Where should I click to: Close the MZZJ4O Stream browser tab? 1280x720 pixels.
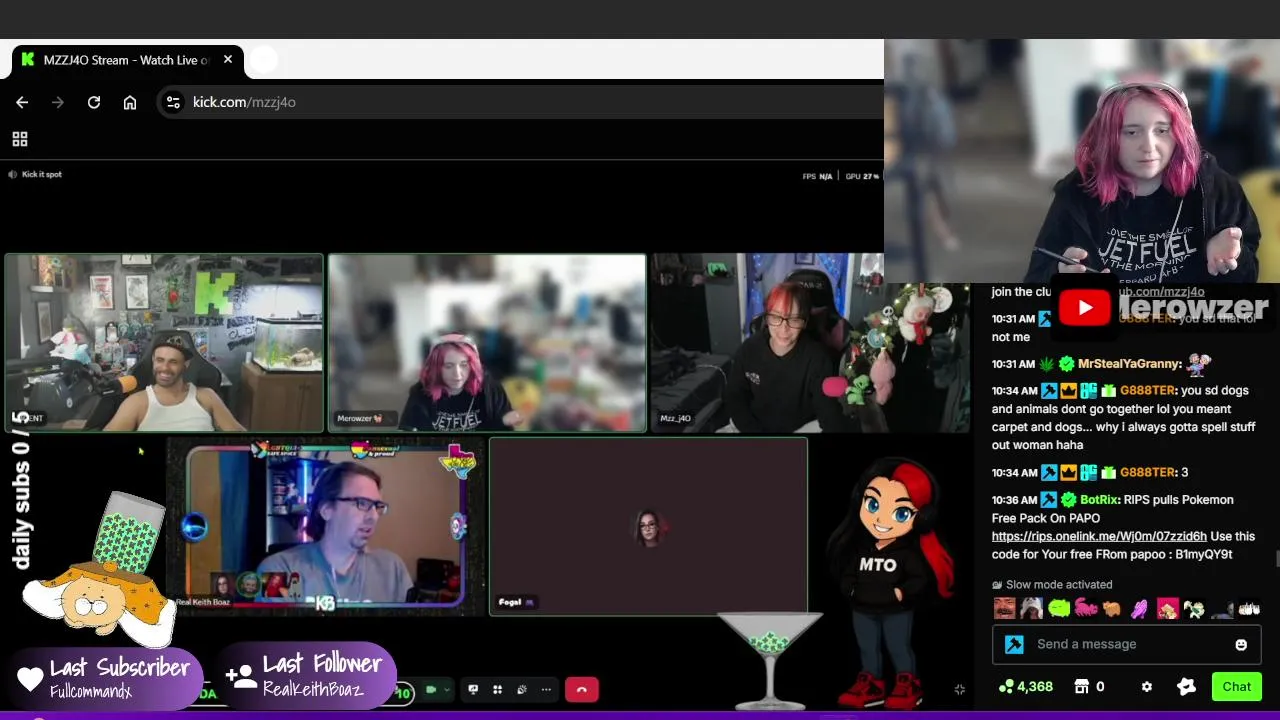[228, 60]
